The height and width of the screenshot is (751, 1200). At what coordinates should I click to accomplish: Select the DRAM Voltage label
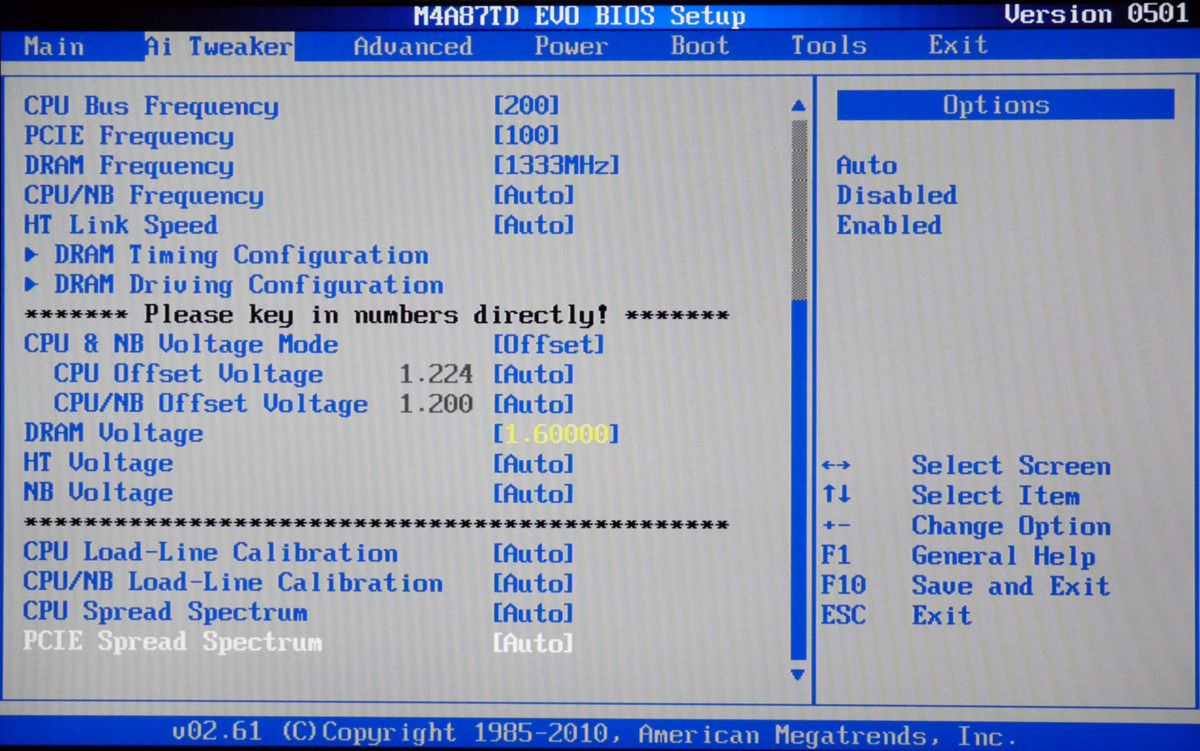114,434
